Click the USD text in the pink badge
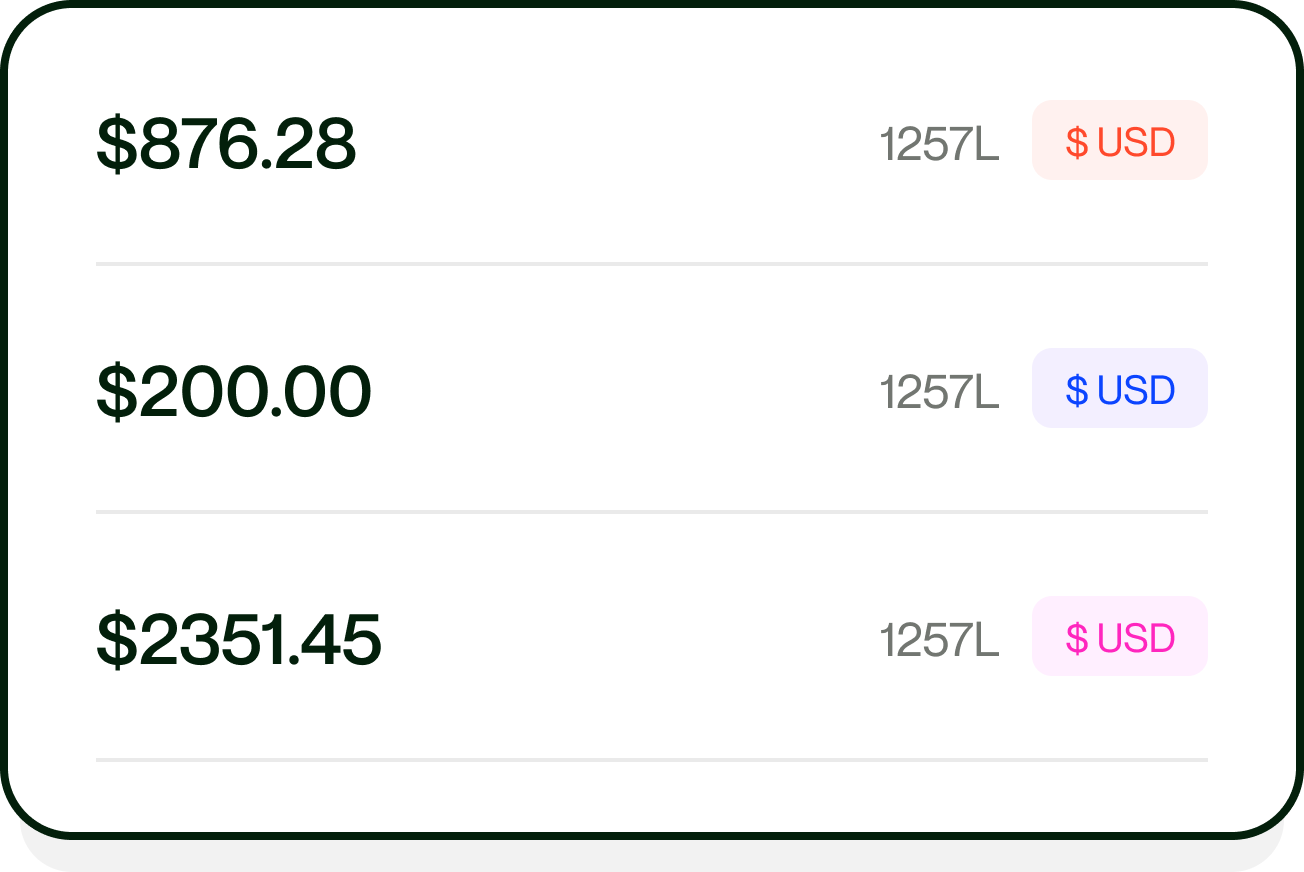This screenshot has width=1304, height=872. coord(1136,638)
